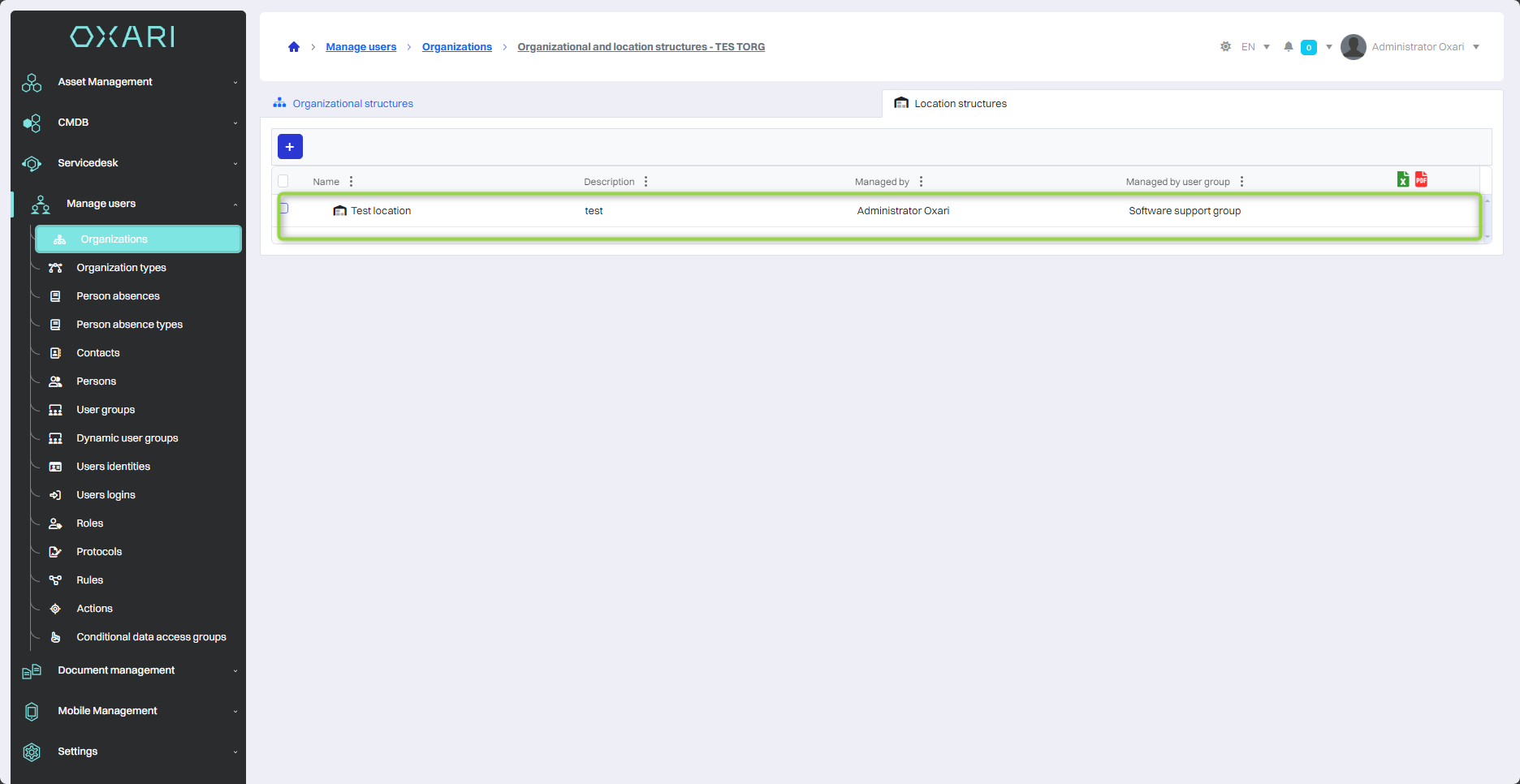This screenshot has width=1520, height=784.
Task: Follow the Organizations breadcrumb link
Action: 456,47
